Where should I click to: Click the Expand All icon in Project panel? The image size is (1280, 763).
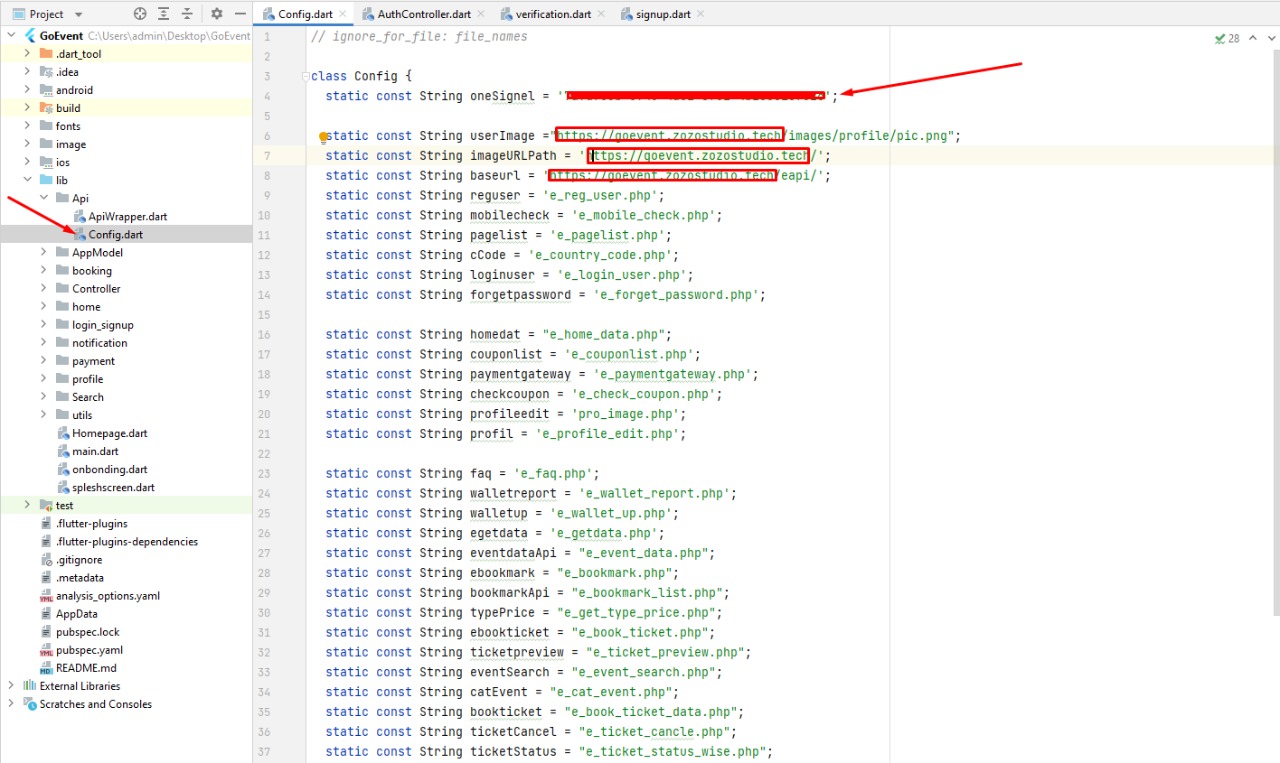(x=164, y=14)
